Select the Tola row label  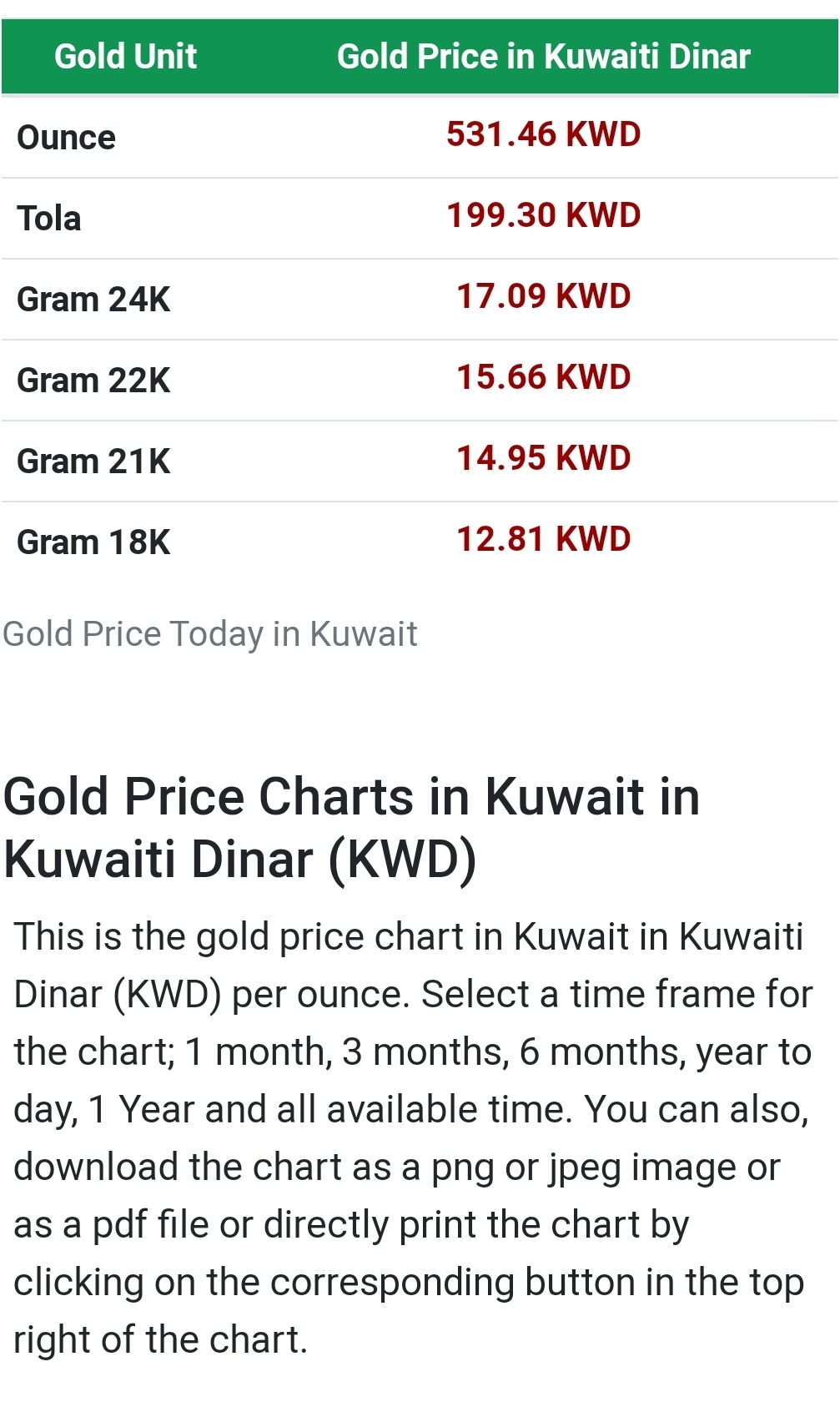(49, 219)
